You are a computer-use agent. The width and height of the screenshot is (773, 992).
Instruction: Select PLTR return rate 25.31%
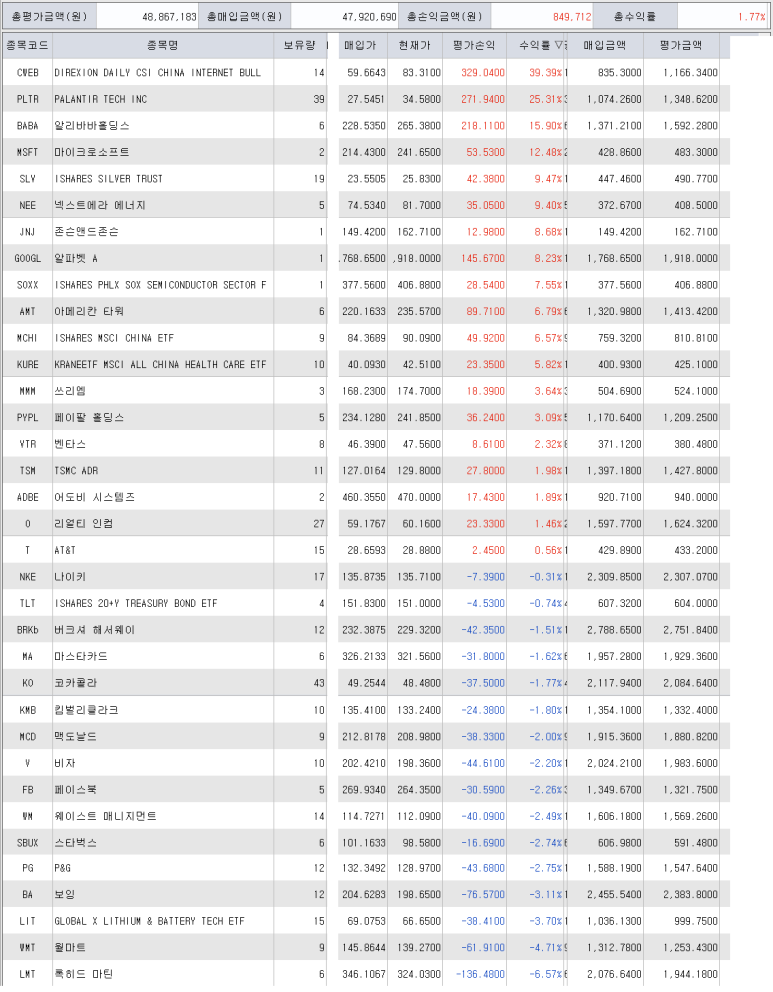tap(545, 99)
